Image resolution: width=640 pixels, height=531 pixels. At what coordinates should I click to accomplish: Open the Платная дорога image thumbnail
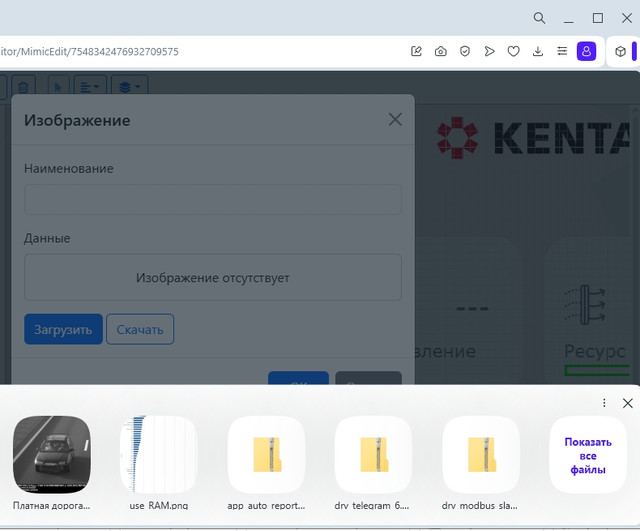pyautogui.click(x=52, y=454)
